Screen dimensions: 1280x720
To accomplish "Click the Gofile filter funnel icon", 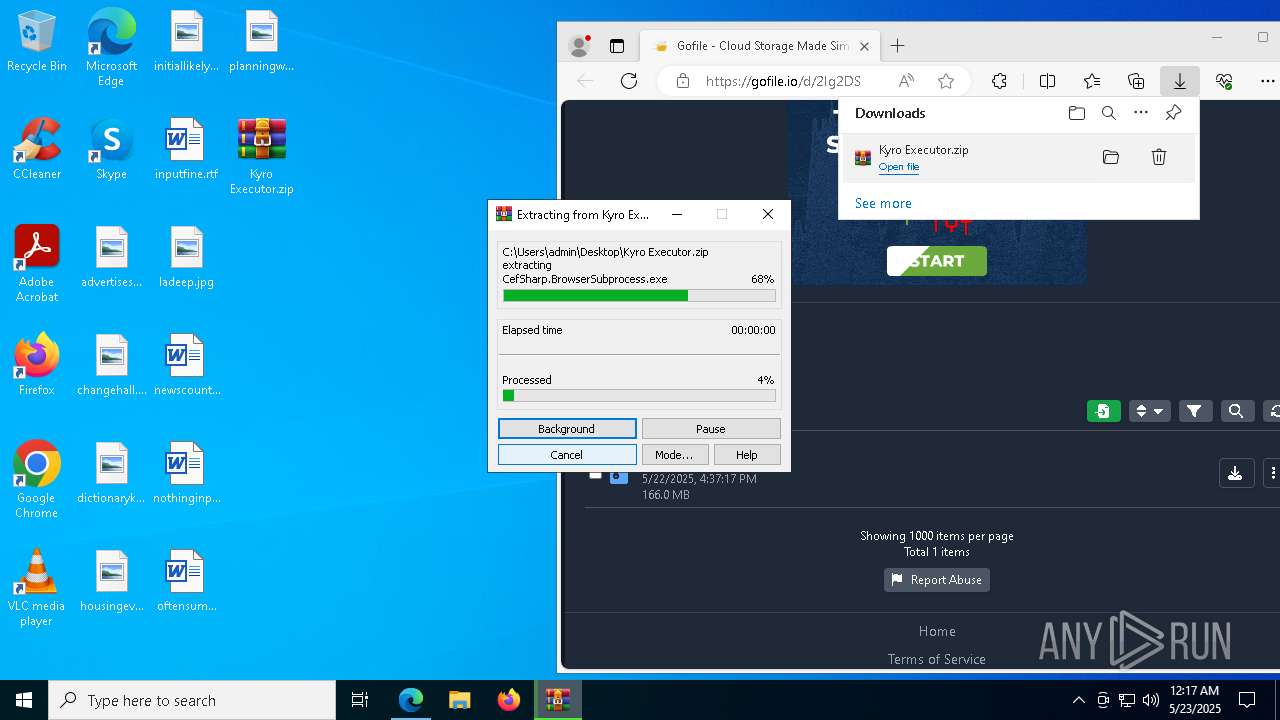I will click(1195, 411).
